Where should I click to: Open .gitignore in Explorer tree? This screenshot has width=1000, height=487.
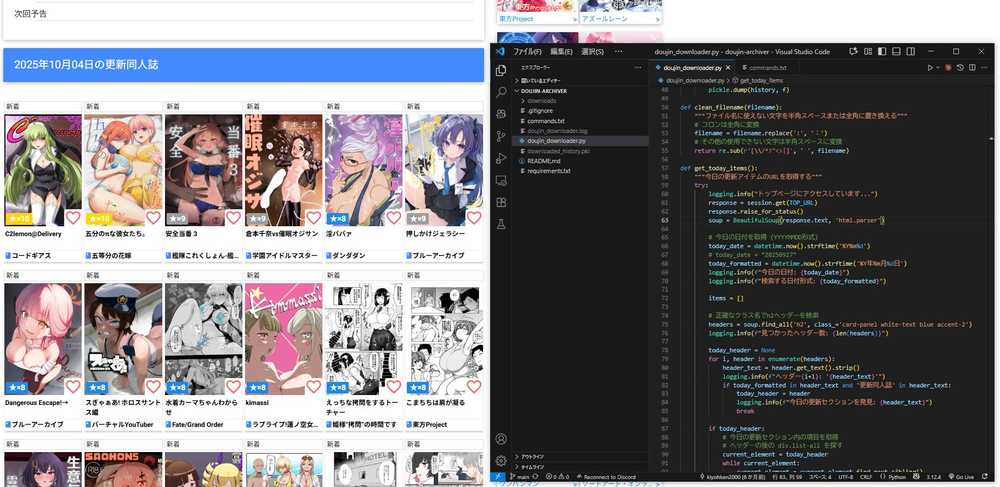click(x=579, y=111)
